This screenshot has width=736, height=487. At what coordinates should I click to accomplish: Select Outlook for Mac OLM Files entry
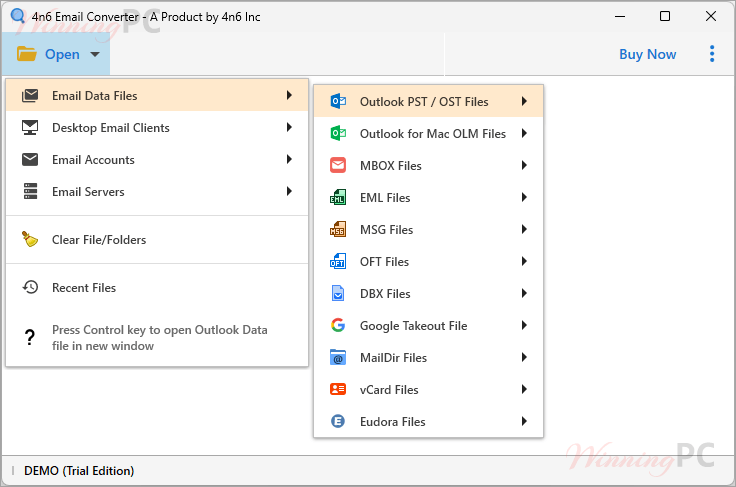click(x=428, y=133)
